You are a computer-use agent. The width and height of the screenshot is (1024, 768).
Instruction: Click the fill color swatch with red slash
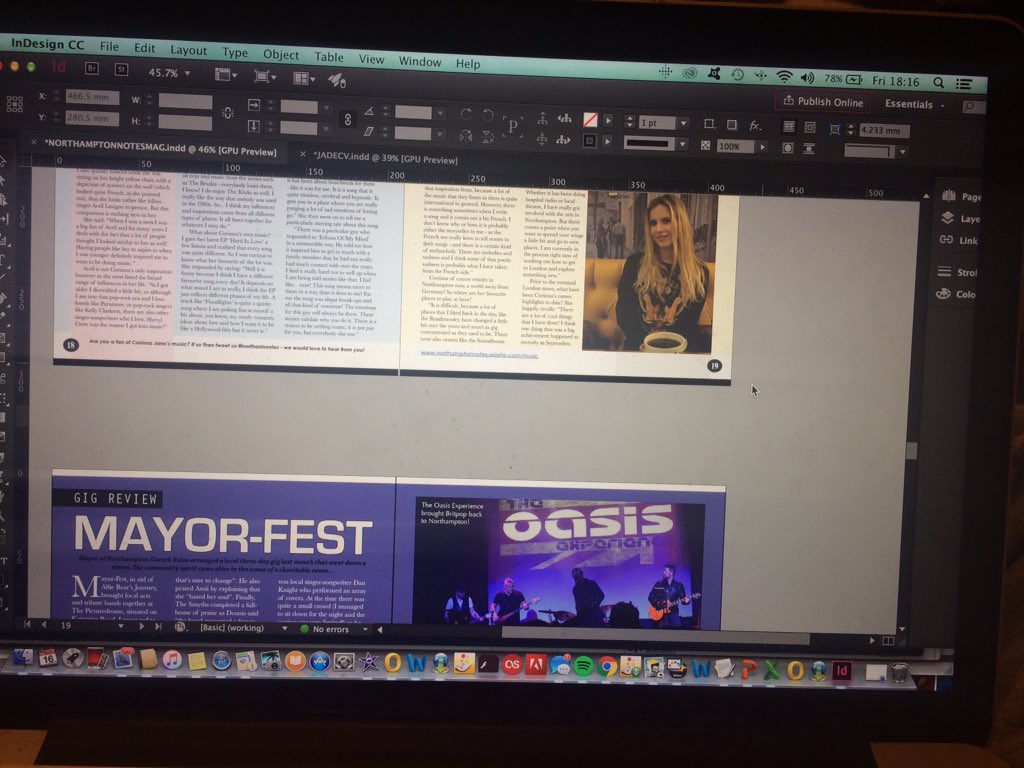(x=590, y=120)
